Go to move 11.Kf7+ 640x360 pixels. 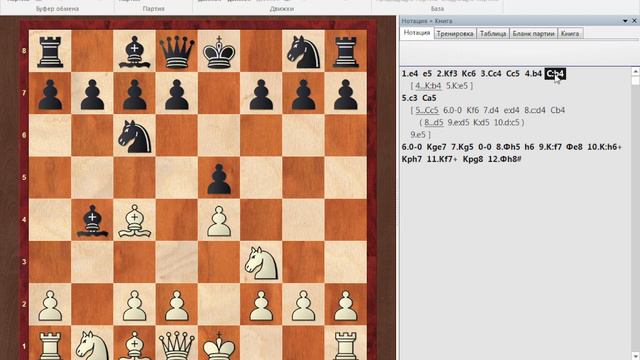[x=442, y=159]
